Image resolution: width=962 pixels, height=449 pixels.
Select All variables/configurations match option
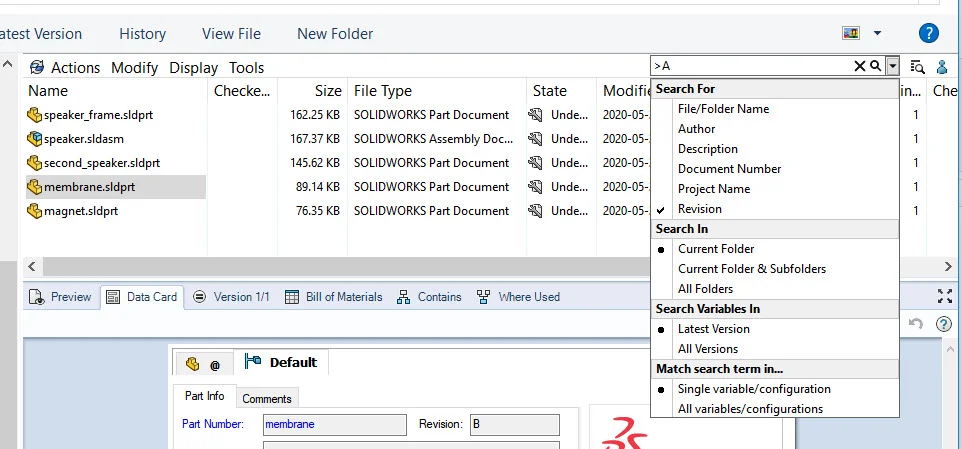(750, 409)
